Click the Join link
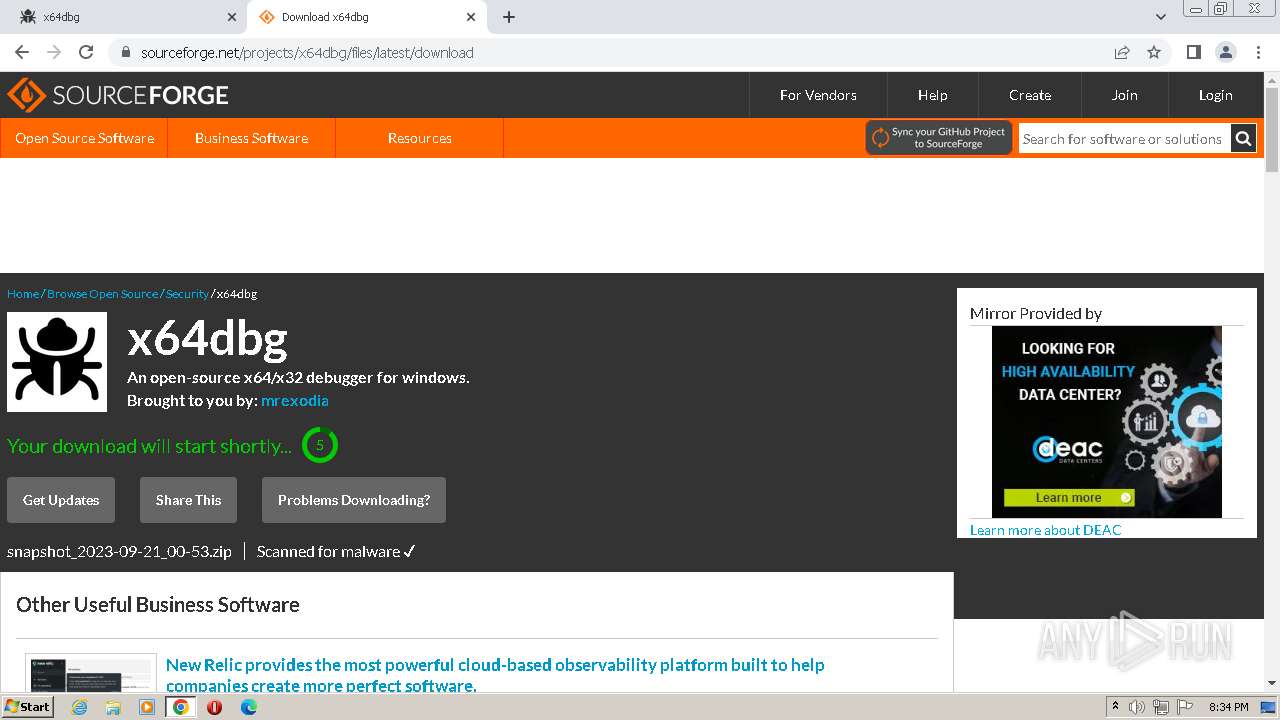 pyautogui.click(x=1124, y=95)
